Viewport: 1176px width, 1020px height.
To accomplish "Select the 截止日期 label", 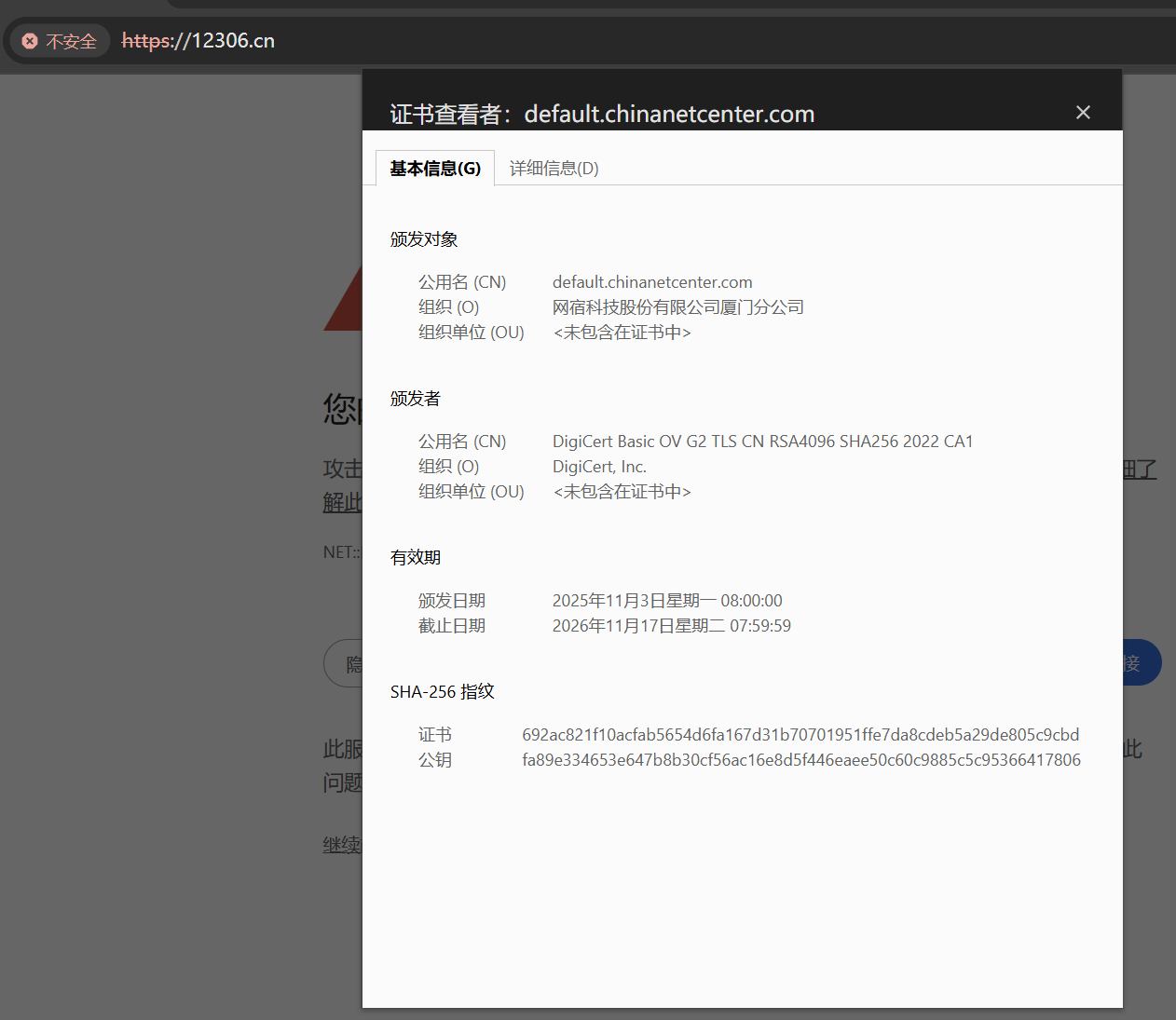I will [452, 626].
